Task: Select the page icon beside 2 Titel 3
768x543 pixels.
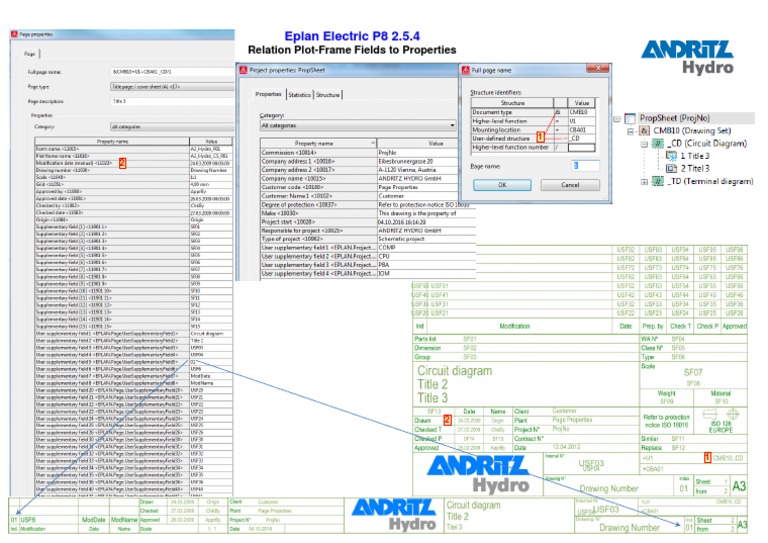Action: [672, 168]
